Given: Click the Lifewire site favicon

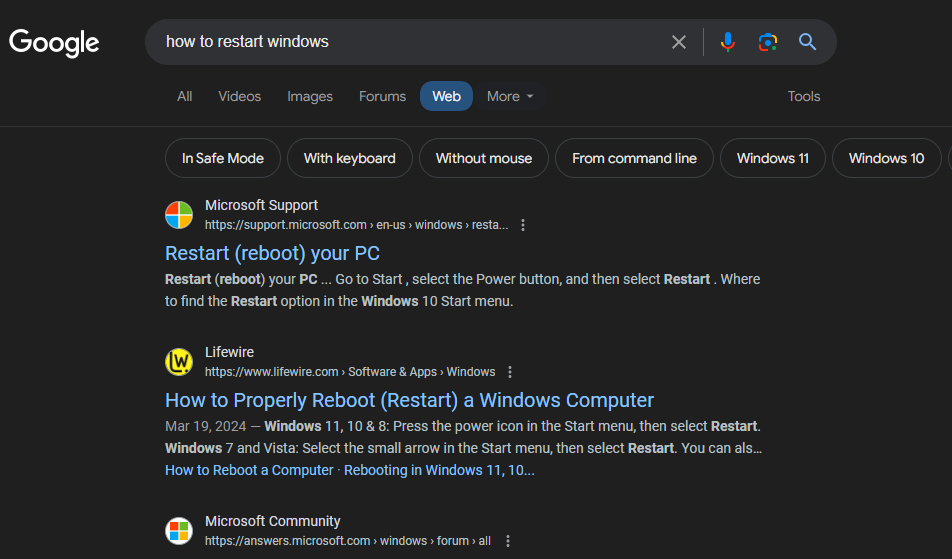Looking at the screenshot, I should click(179, 362).
